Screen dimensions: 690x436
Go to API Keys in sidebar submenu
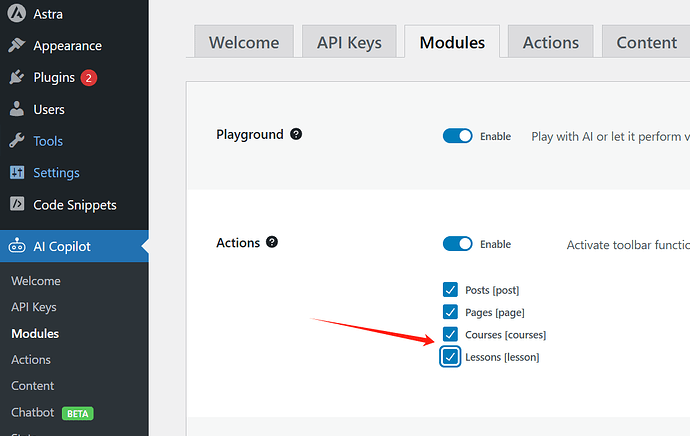tap(33, 307)
